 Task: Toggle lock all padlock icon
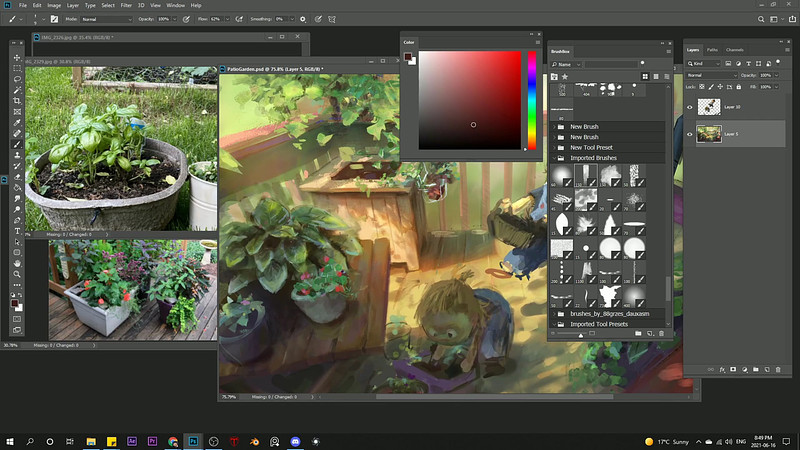pos(738,87)
